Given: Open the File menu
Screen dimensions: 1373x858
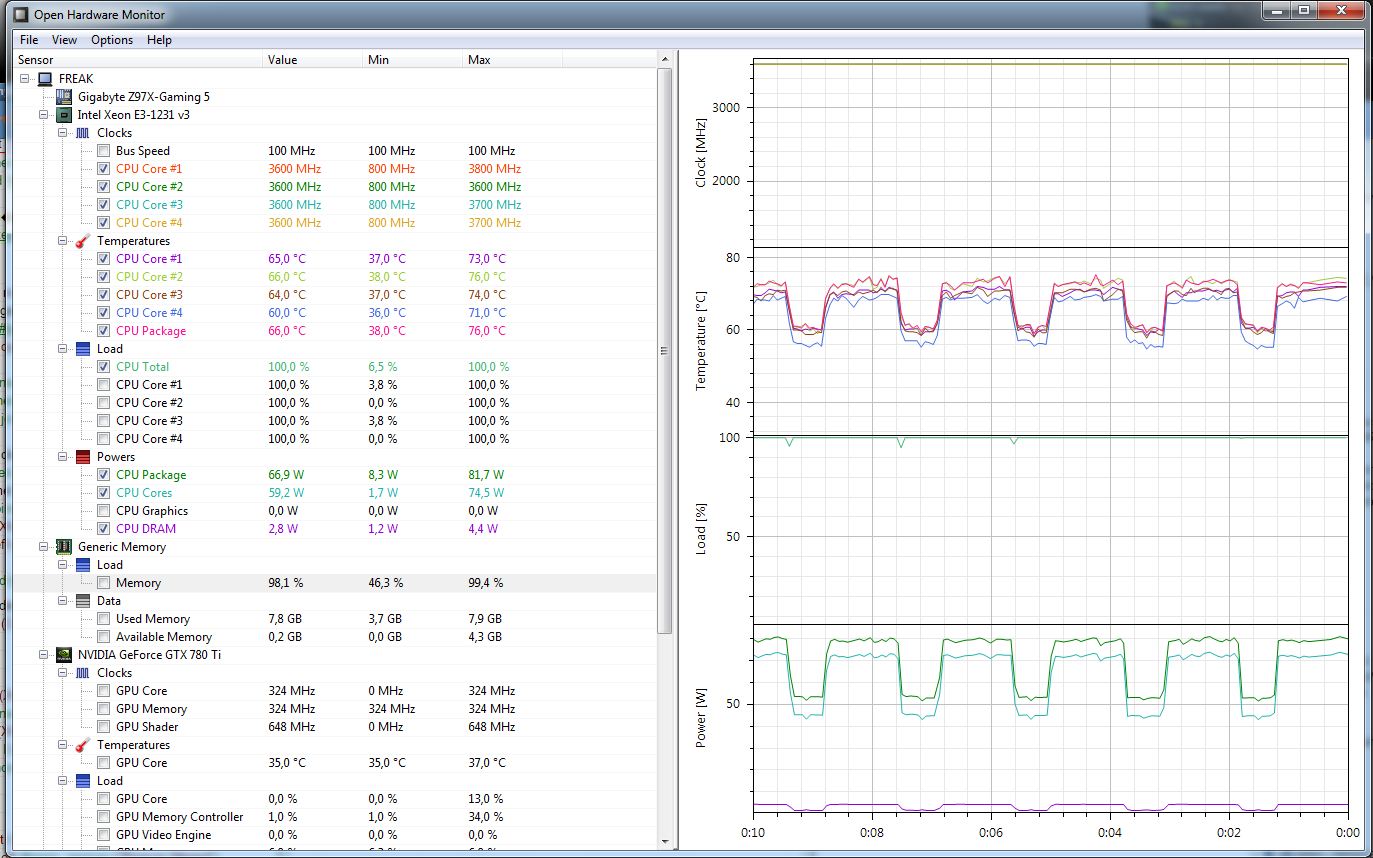Looking at the screenshot, I should pos(29,40).
